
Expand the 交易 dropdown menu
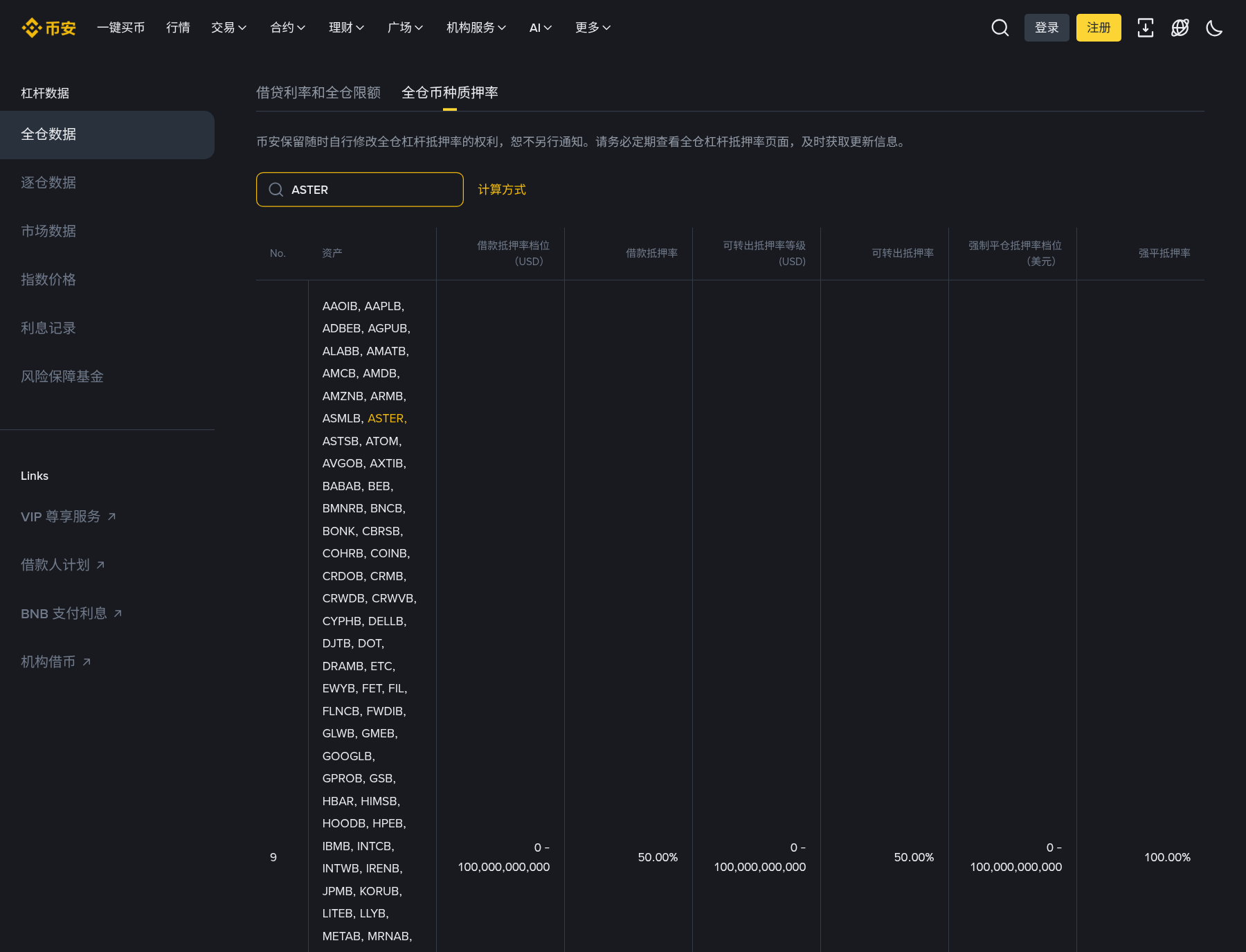(229, 28)
